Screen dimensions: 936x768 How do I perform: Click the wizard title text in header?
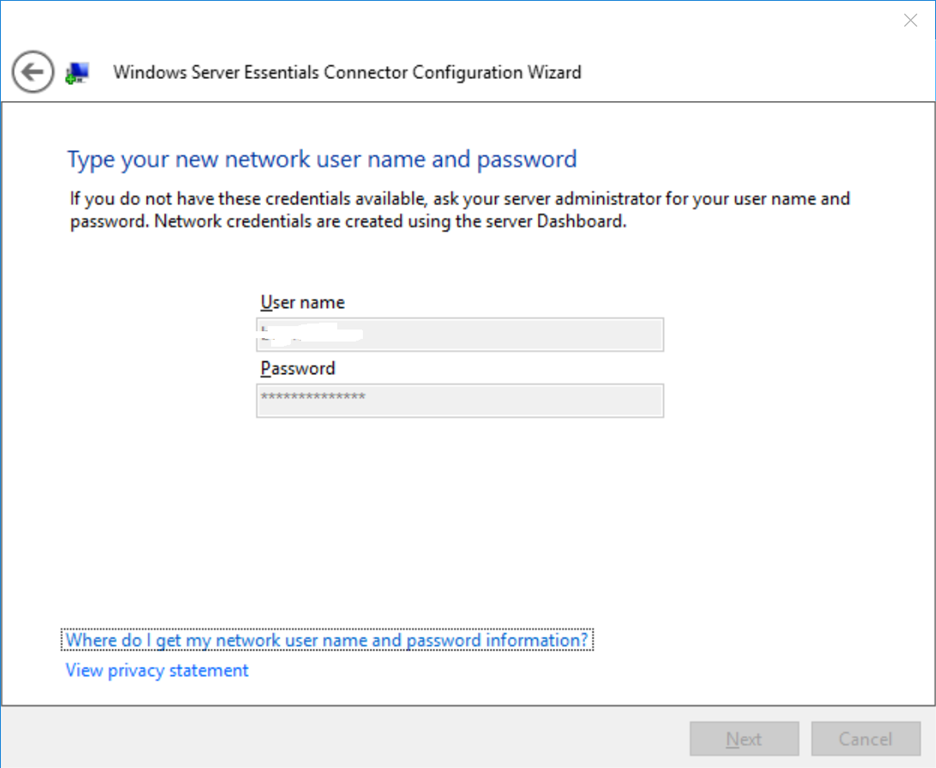tap(347, 72)
